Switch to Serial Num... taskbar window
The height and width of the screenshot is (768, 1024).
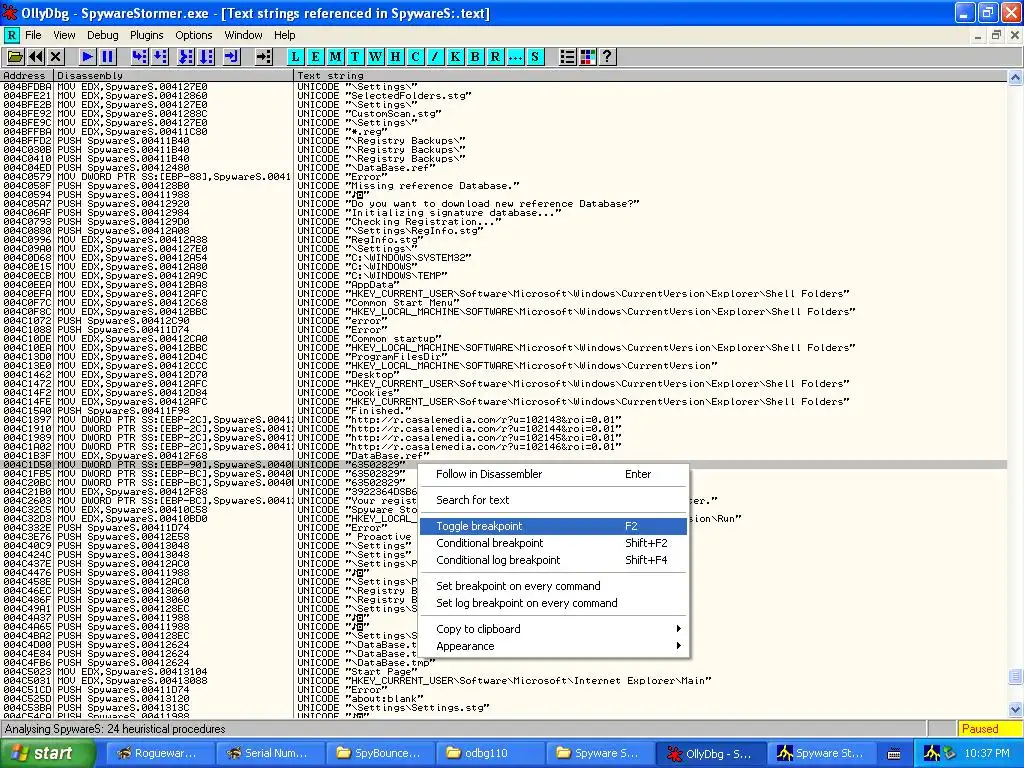pos(270,754)
